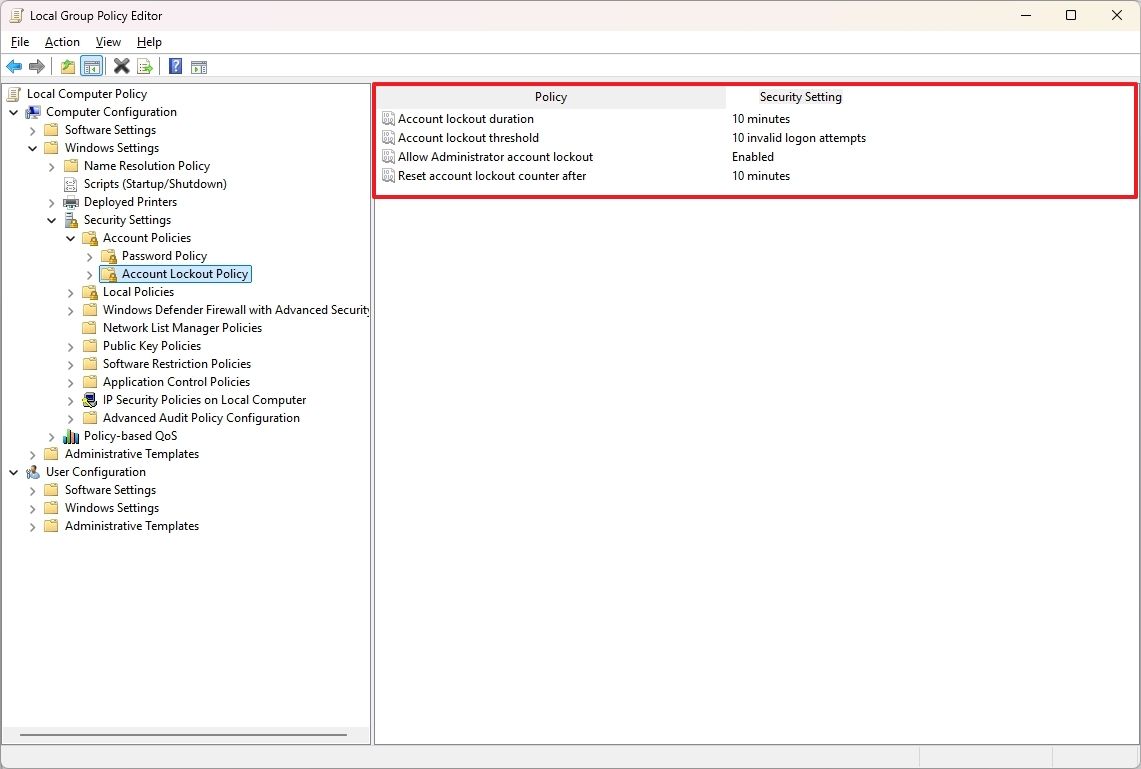
Task: Open the Allow Administrator account lockout policy
Action: click(x=495, y=156)
